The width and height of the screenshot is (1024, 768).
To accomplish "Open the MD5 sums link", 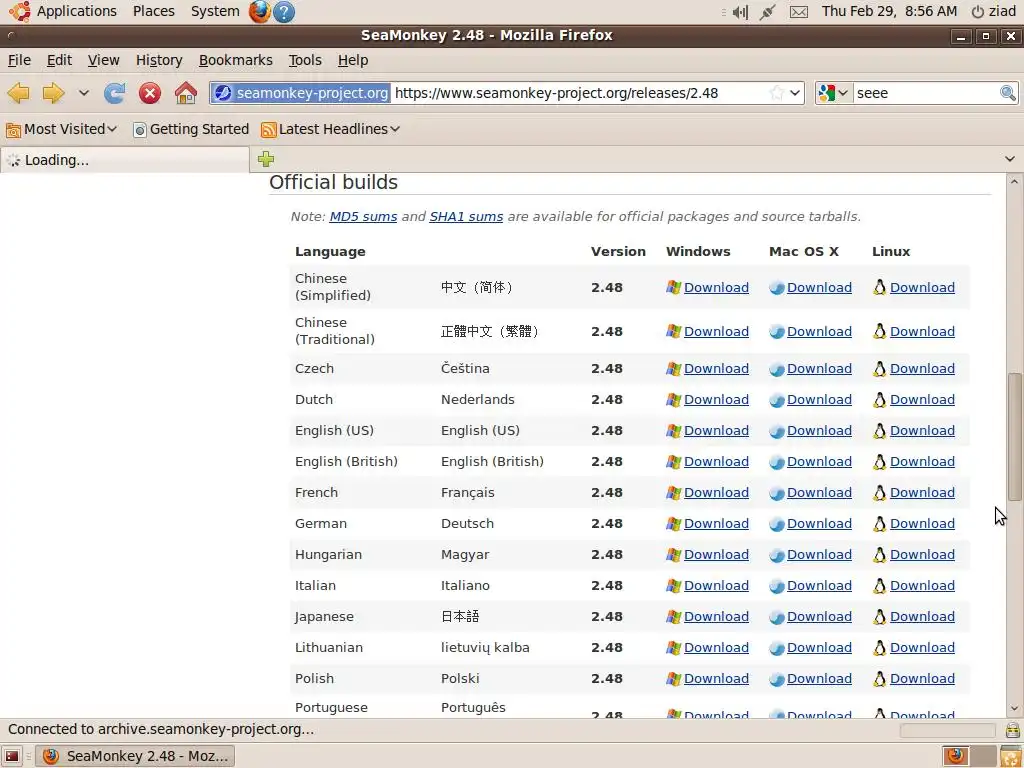I will (363, 217).
